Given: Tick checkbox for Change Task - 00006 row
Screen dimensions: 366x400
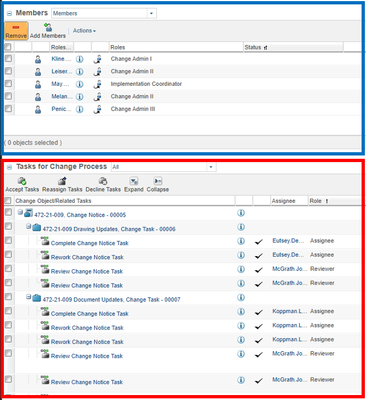Looking at the screenshot, I should click(8, 226).
